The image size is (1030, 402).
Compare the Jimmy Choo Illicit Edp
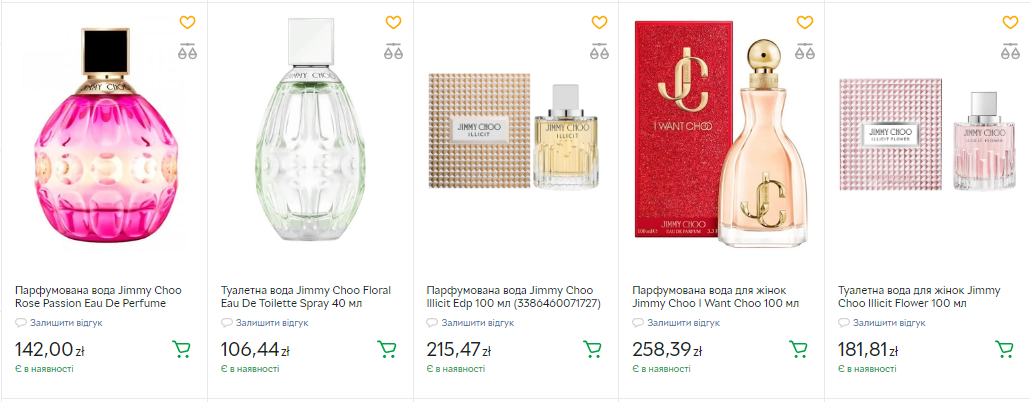[x=599, y=53]
